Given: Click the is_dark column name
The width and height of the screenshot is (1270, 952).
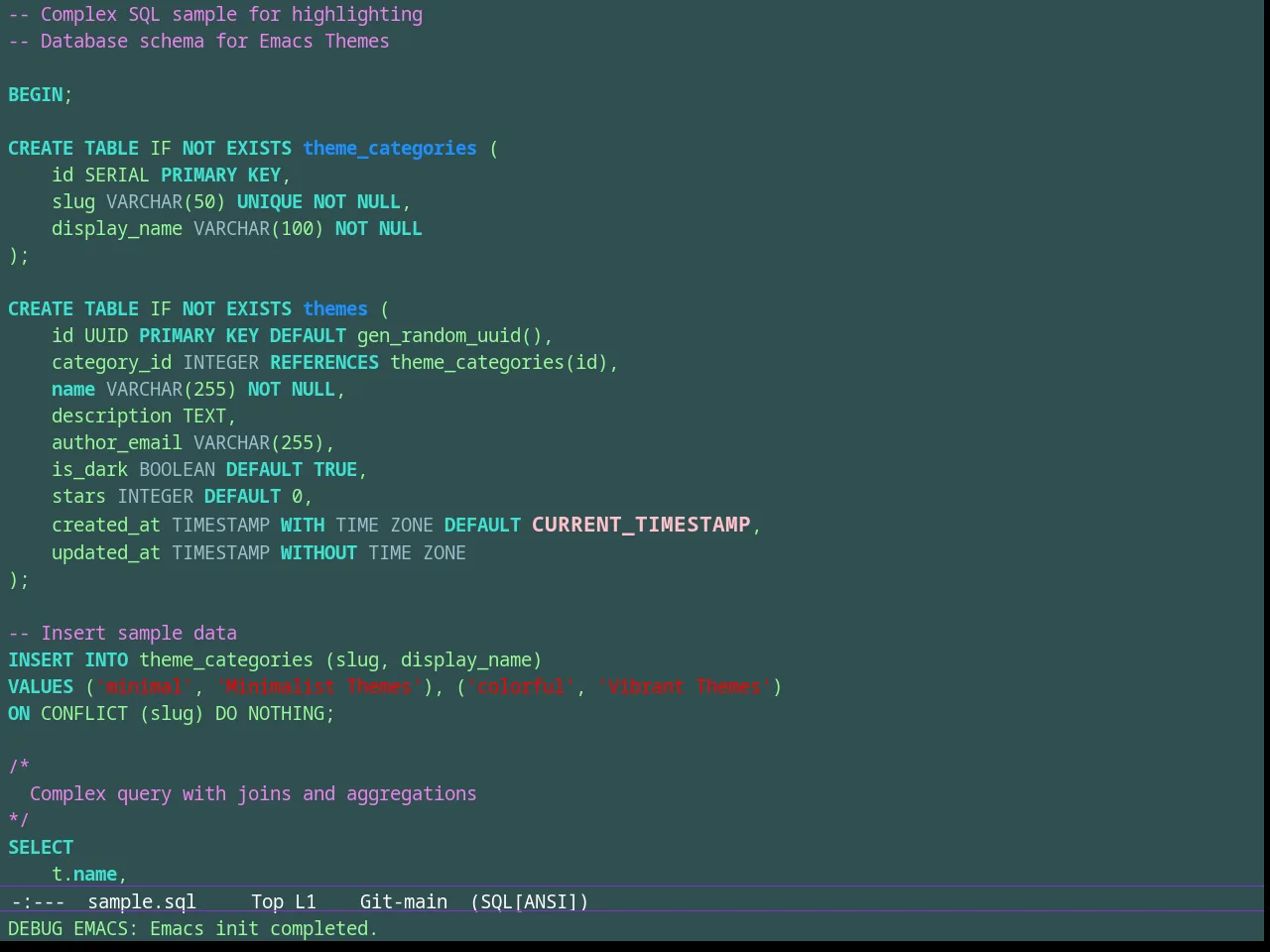Looking at the screenshot, I should 90,469.
